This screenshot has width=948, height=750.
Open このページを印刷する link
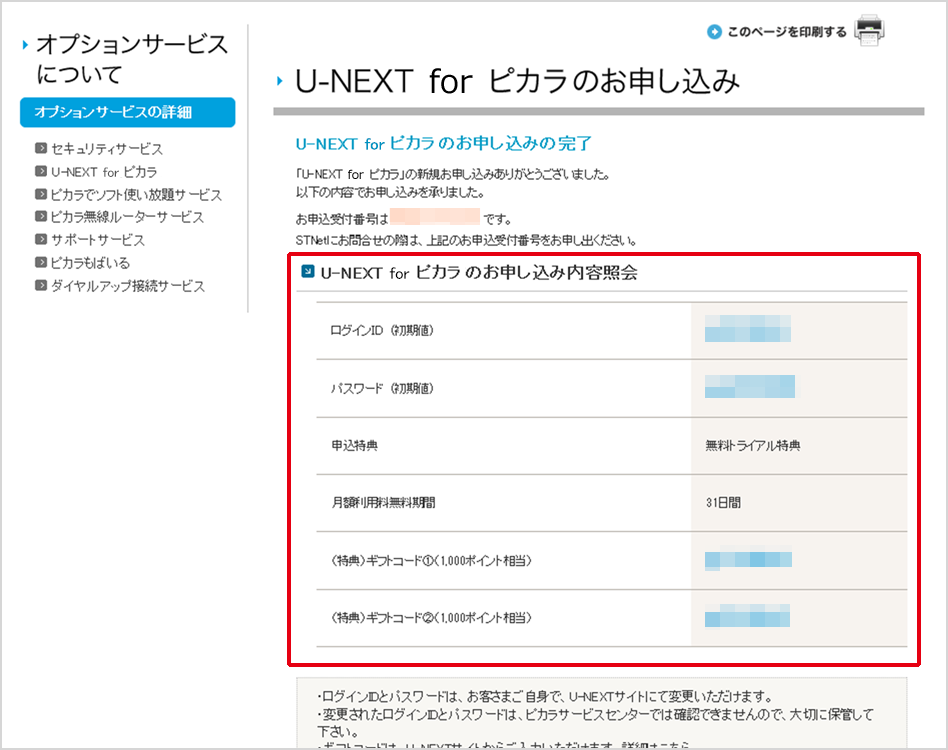[x=787, y=31]
